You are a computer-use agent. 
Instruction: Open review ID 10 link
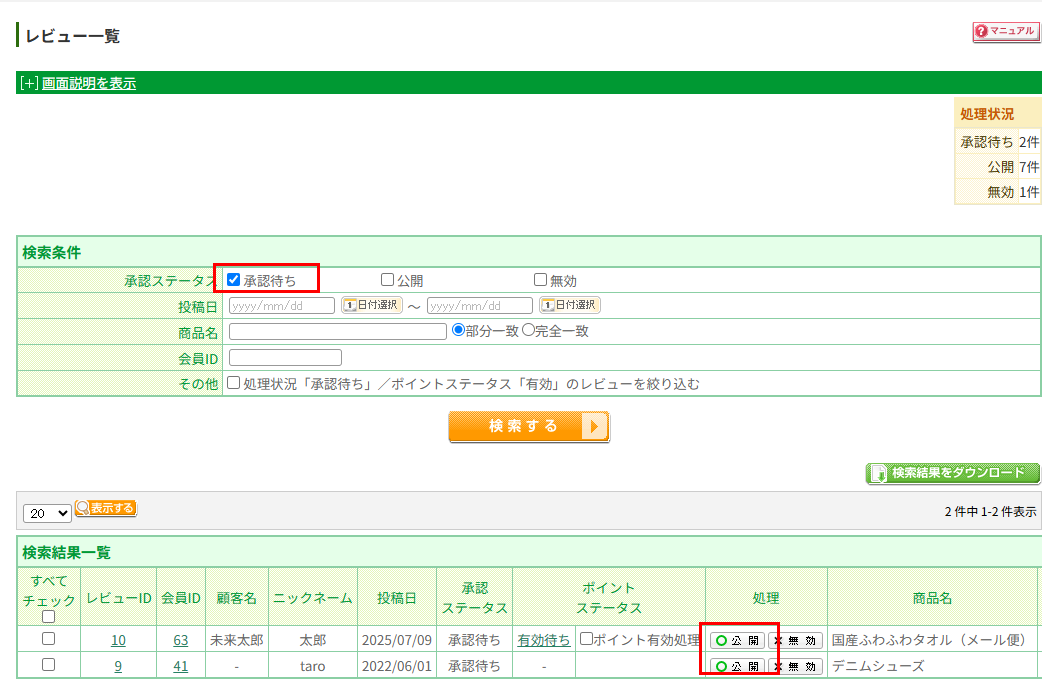click(118, 640)
